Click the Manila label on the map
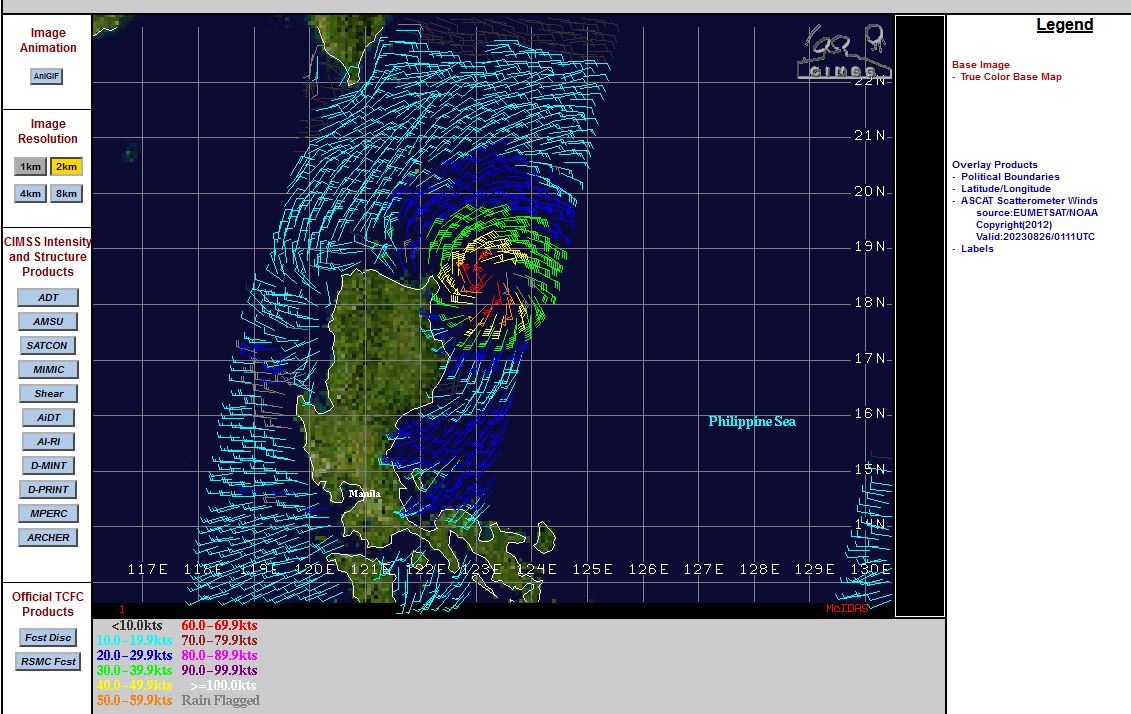1131x714 pixels. click(364, 494)
